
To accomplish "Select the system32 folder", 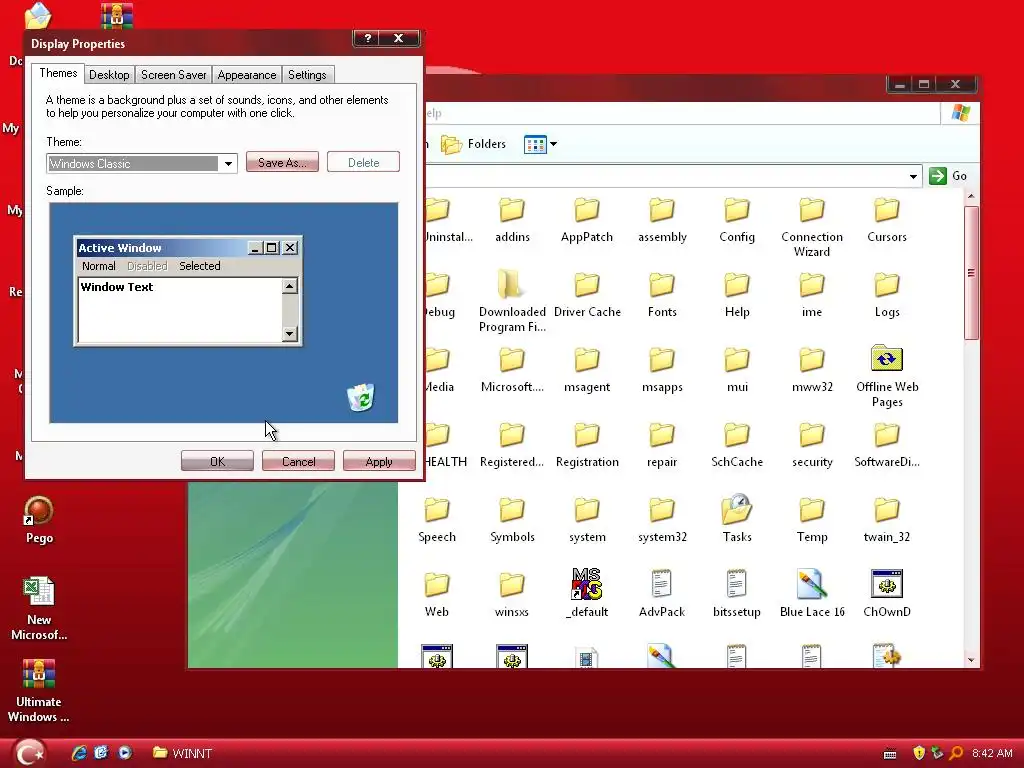I will [x=662, y=520].
